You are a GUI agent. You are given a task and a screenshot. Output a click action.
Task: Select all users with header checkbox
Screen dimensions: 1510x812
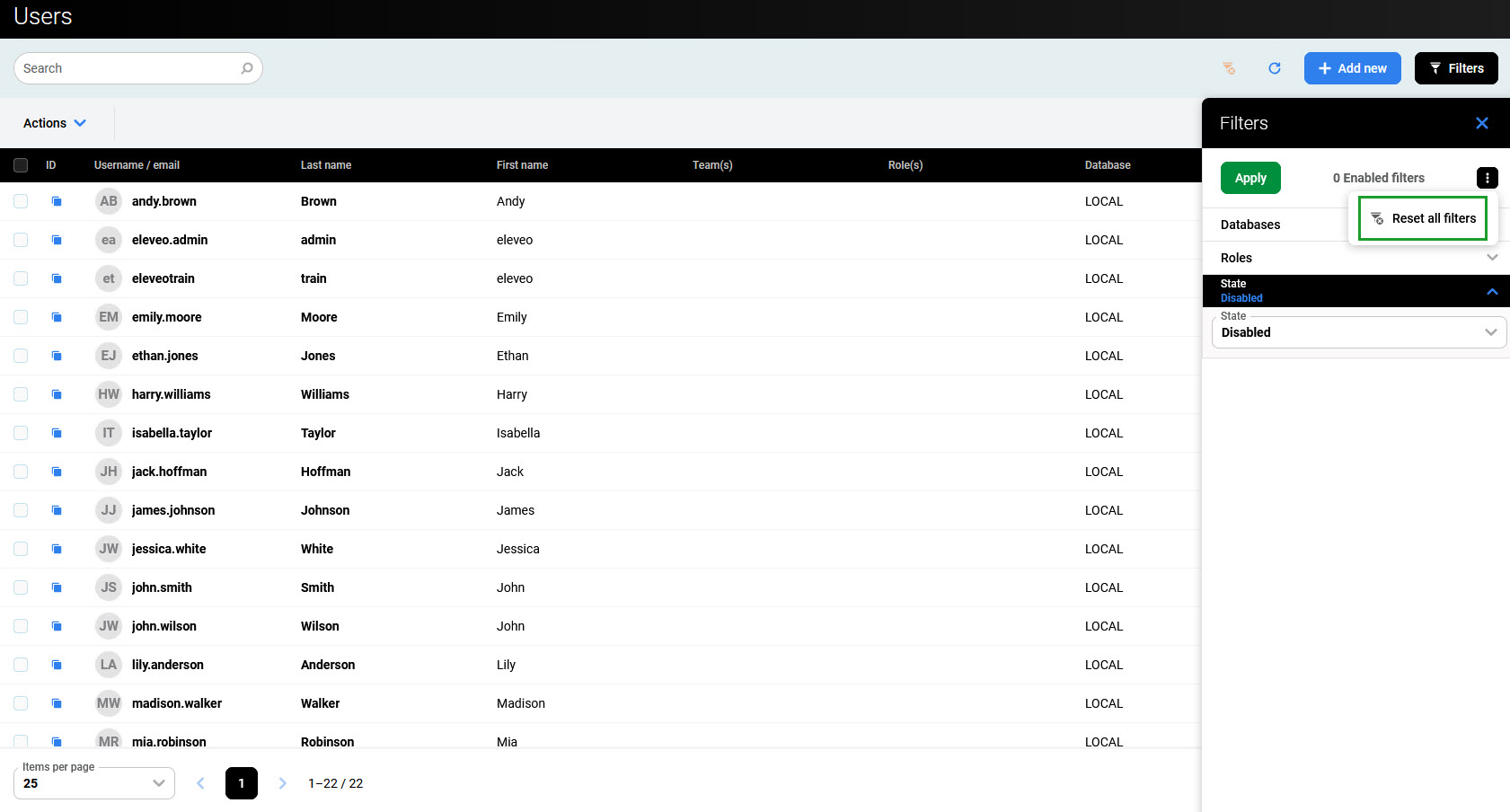(x=21, y=165)
